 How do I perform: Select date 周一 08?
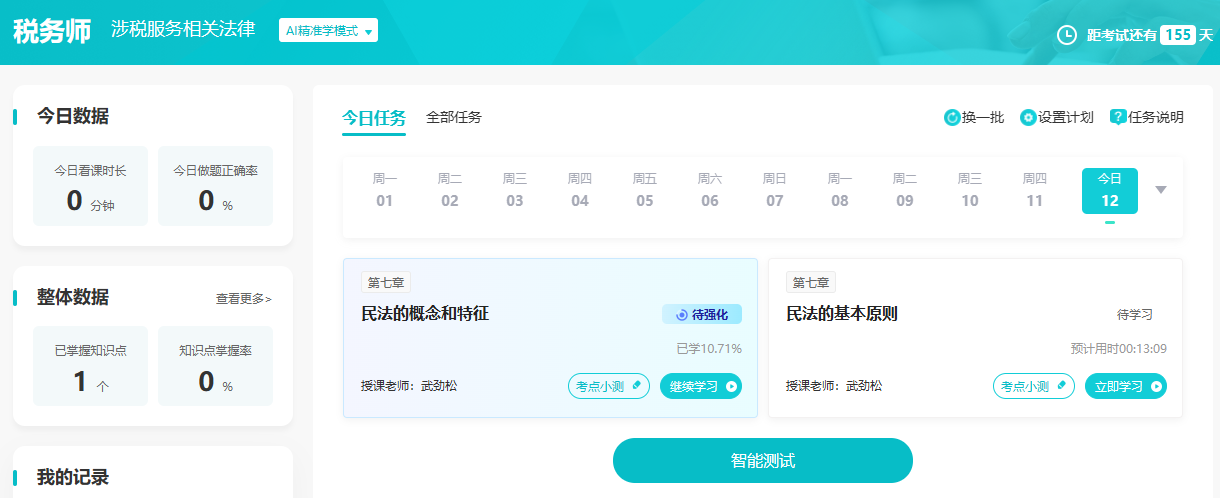840,190
